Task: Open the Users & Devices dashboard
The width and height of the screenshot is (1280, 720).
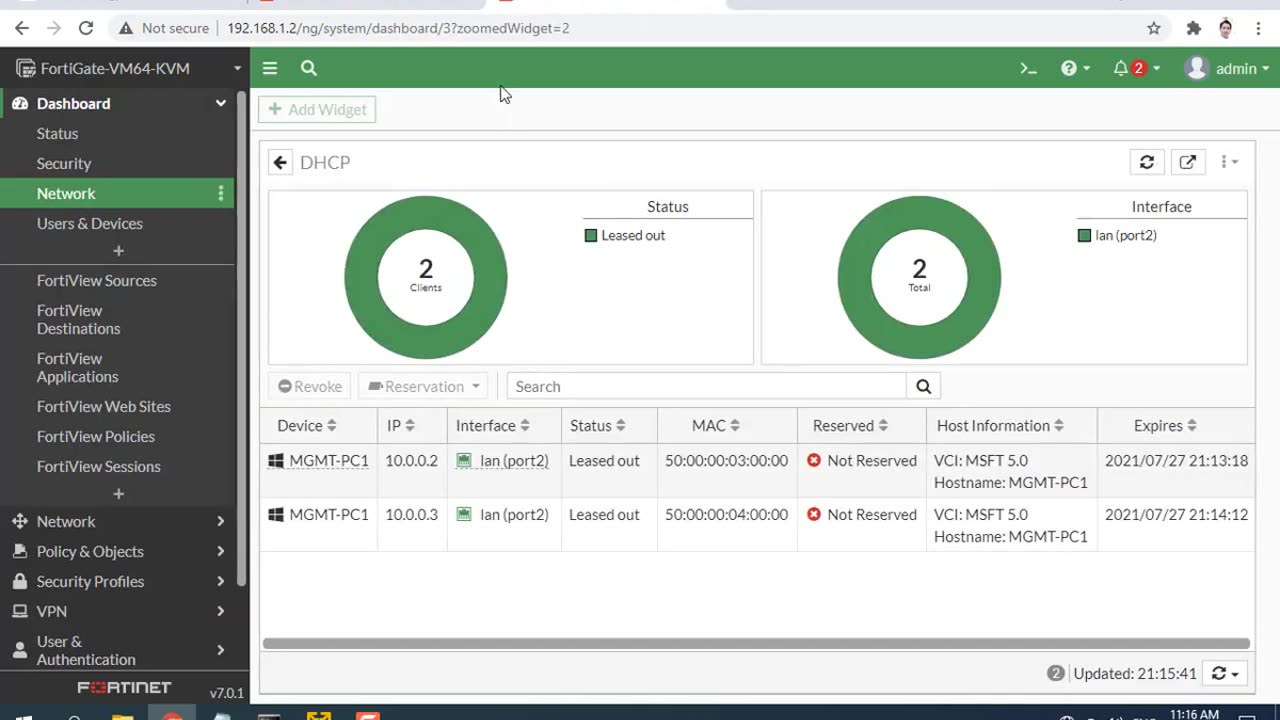Action: [x=90, y=224]
